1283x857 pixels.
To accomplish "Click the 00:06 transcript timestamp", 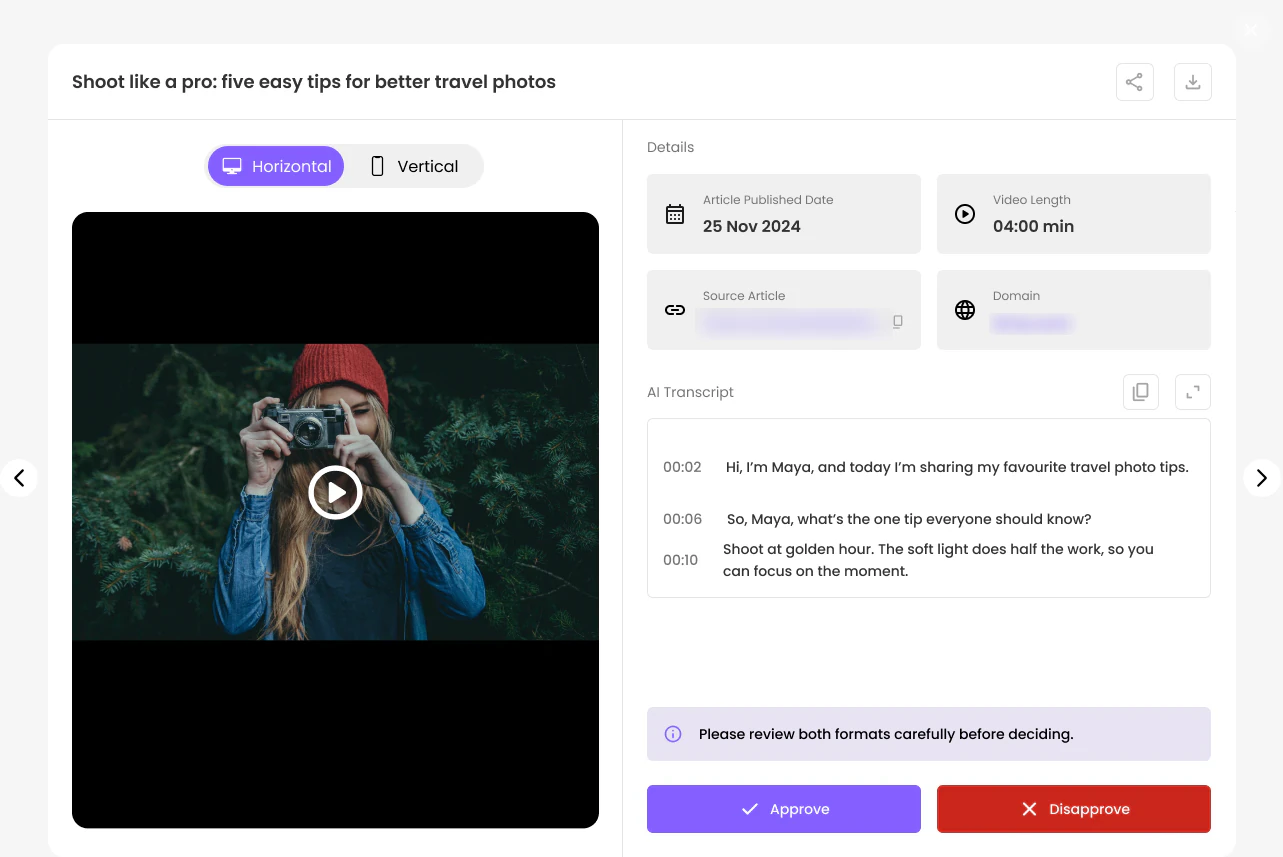I will 682,519.
